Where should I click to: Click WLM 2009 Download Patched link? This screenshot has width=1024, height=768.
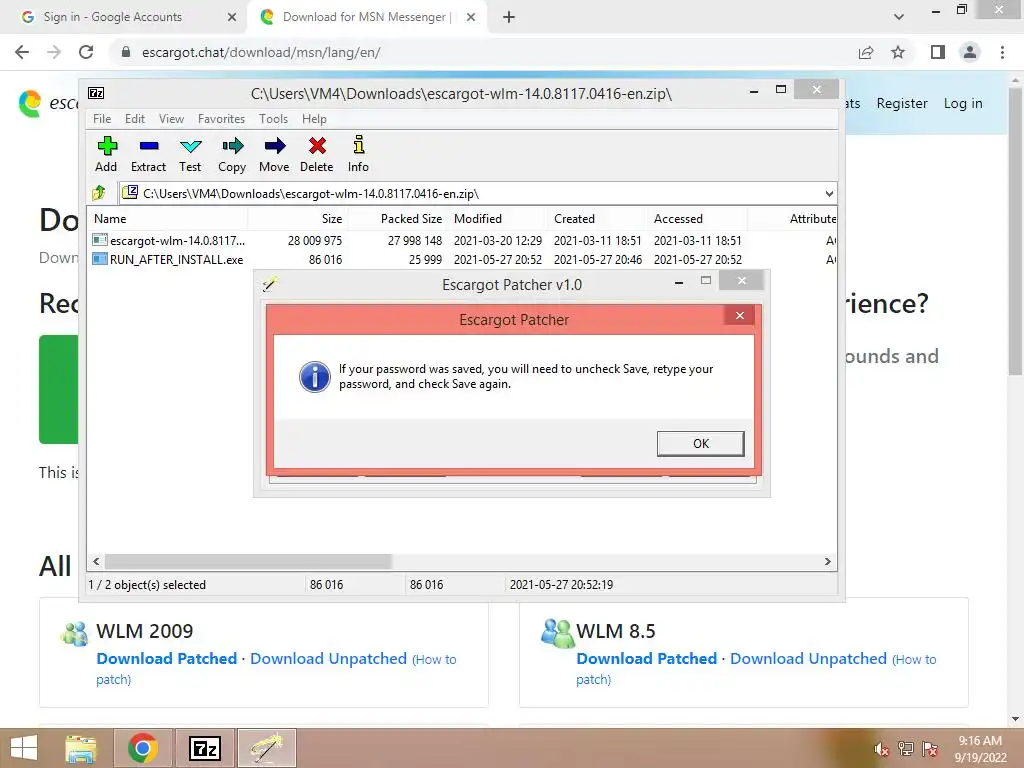[167, 658]
